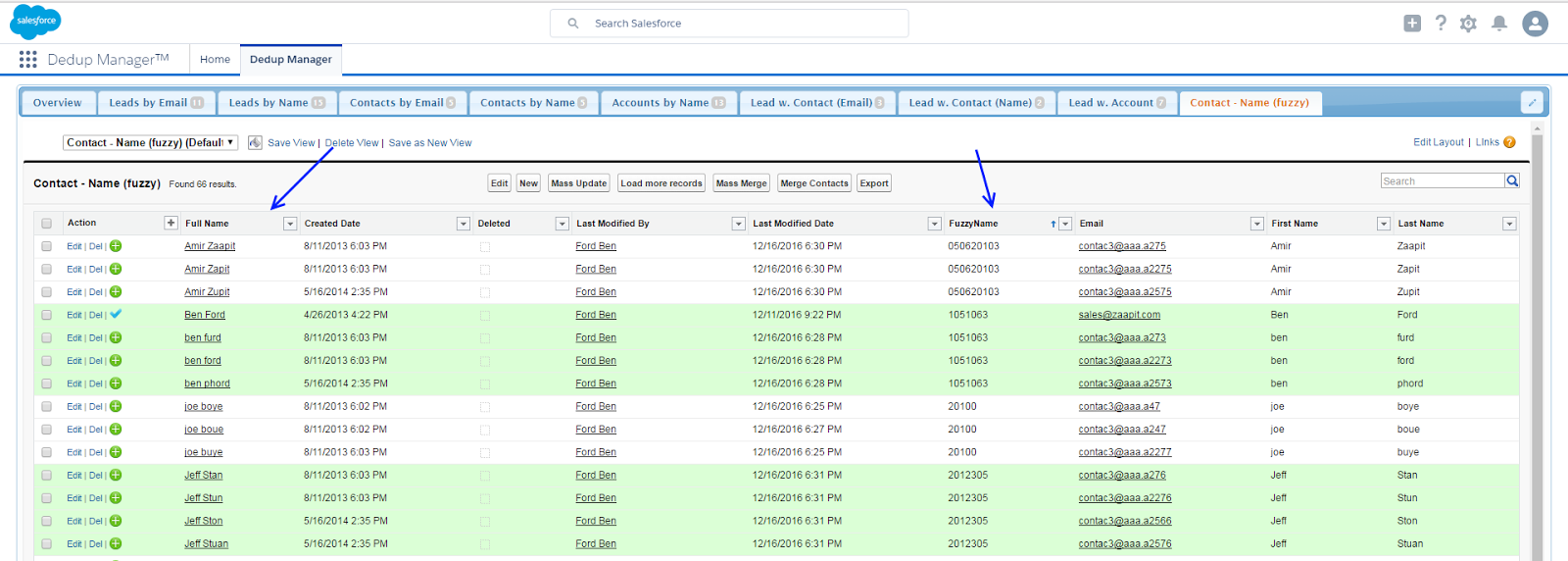Screen dimensions: 1568x561
Task: Open the Contact - Name (fuzzy) view dropdown
Action: [x=151, y=142]
